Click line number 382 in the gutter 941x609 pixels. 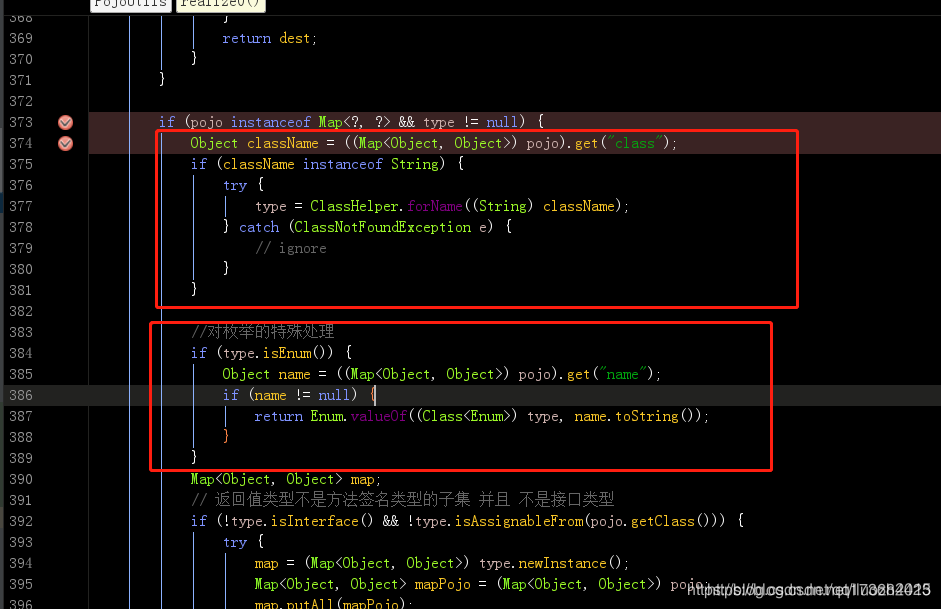pos(21,311)
